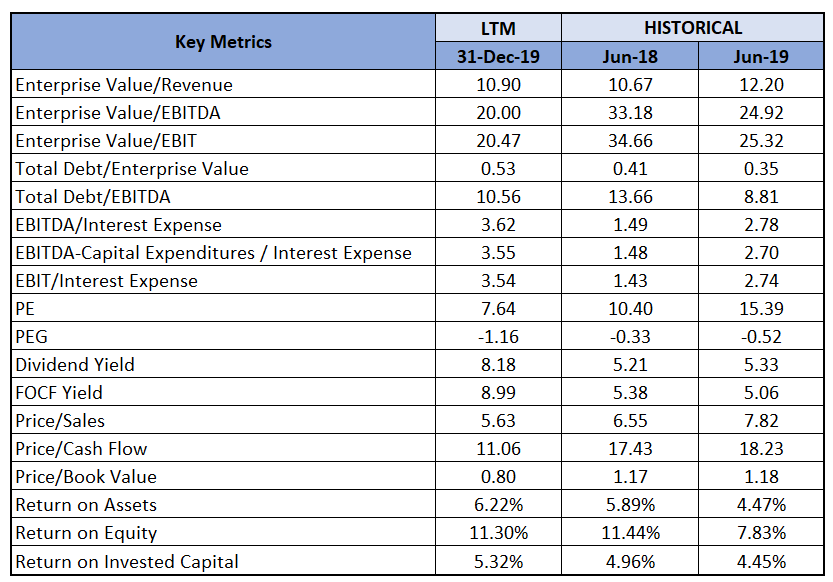This screenshot has width=833, height=582.
Task: Select the PEG LTM value -1.16
Action: pos(498,337)
